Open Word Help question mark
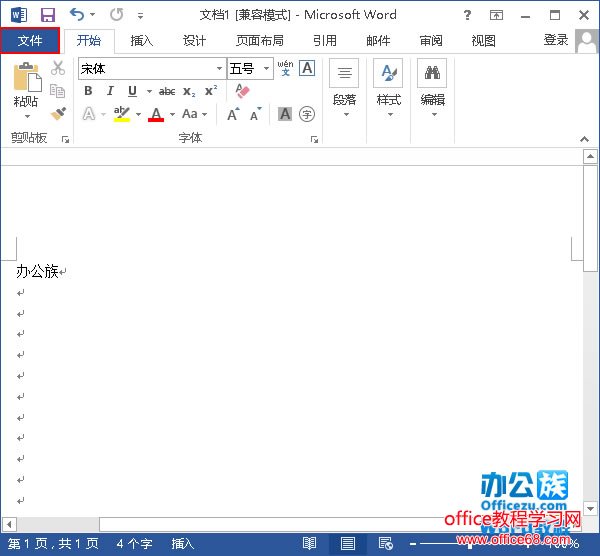The width and height of the screenshot is (600, 556). point(467,15)
